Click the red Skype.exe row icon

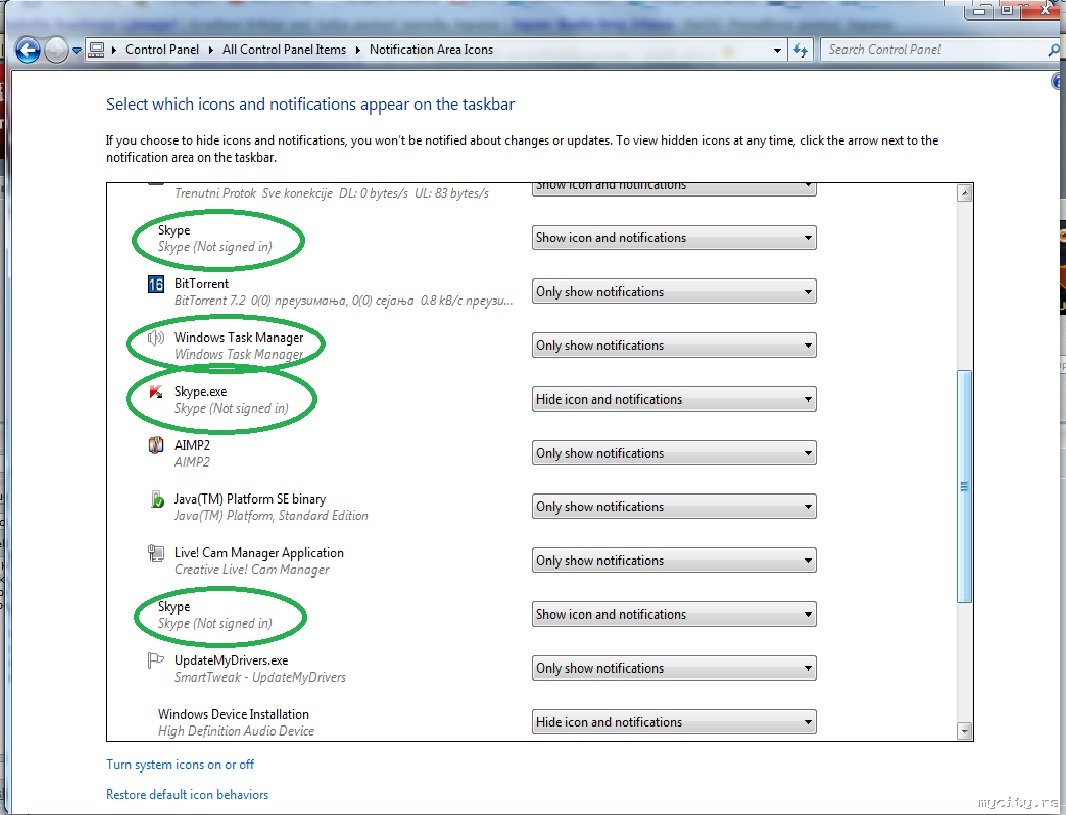pos(156,392)
